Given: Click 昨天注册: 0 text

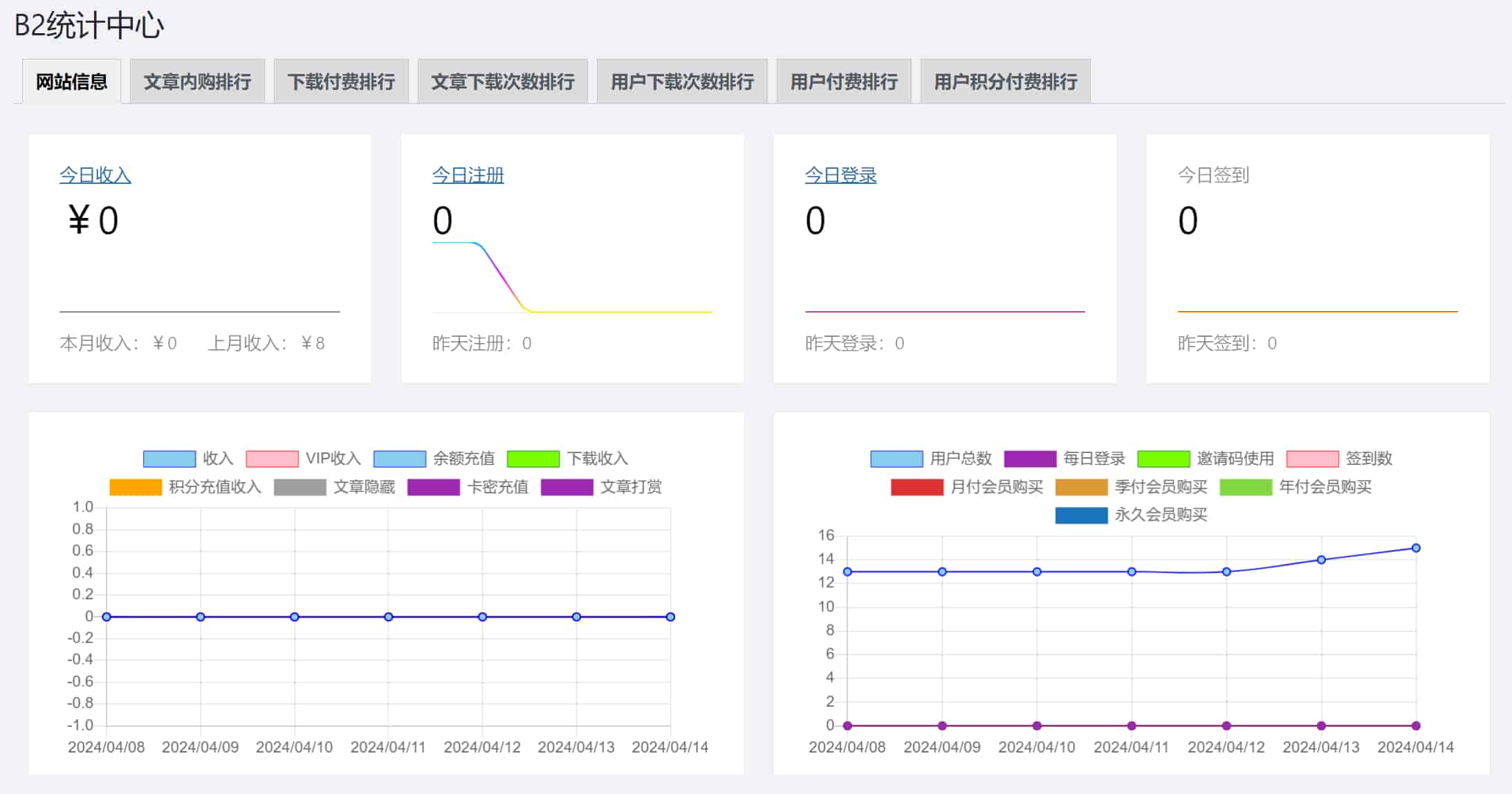Looking at the screenshot, I should pos(482,343).
